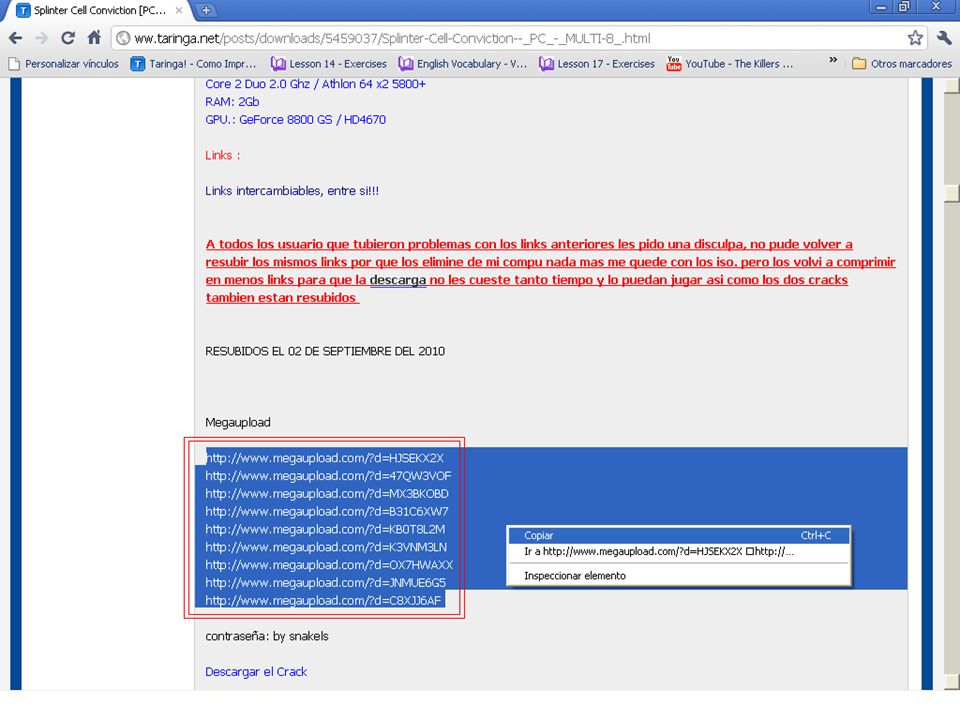This screenshot has height=720, width=960.
Task: Go back with the browser back arrow
Action: coord(16,38)
